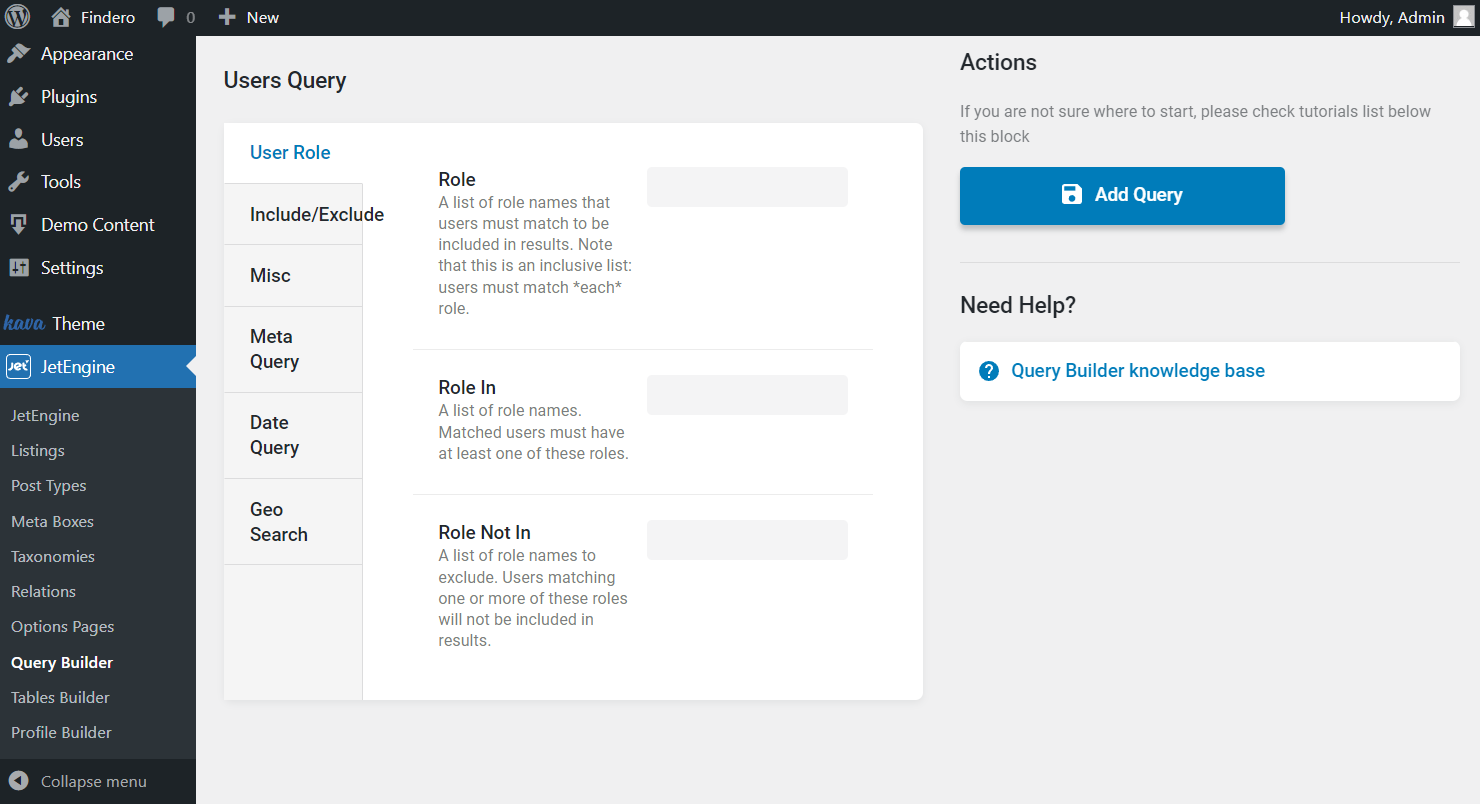Click the Demo Content download icon
Screen dimensions: 1480x804
19,225
